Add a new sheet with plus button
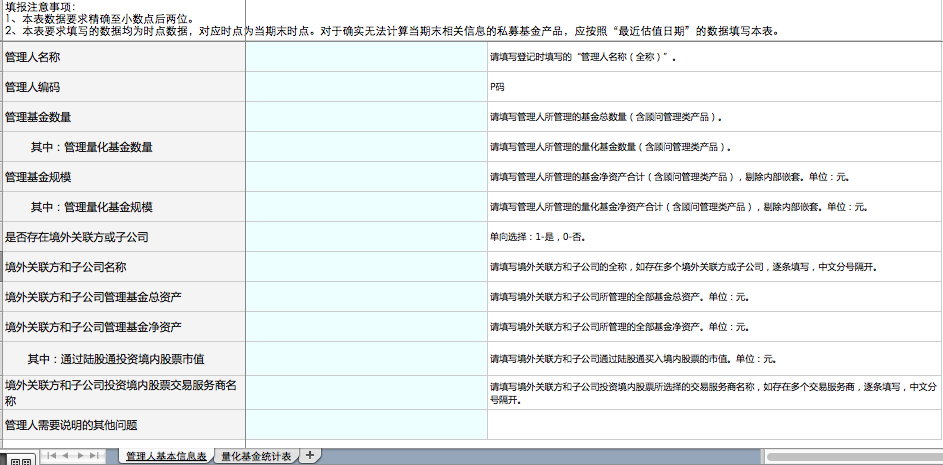This screenshot has width=943, height=465. click(310, 456)
